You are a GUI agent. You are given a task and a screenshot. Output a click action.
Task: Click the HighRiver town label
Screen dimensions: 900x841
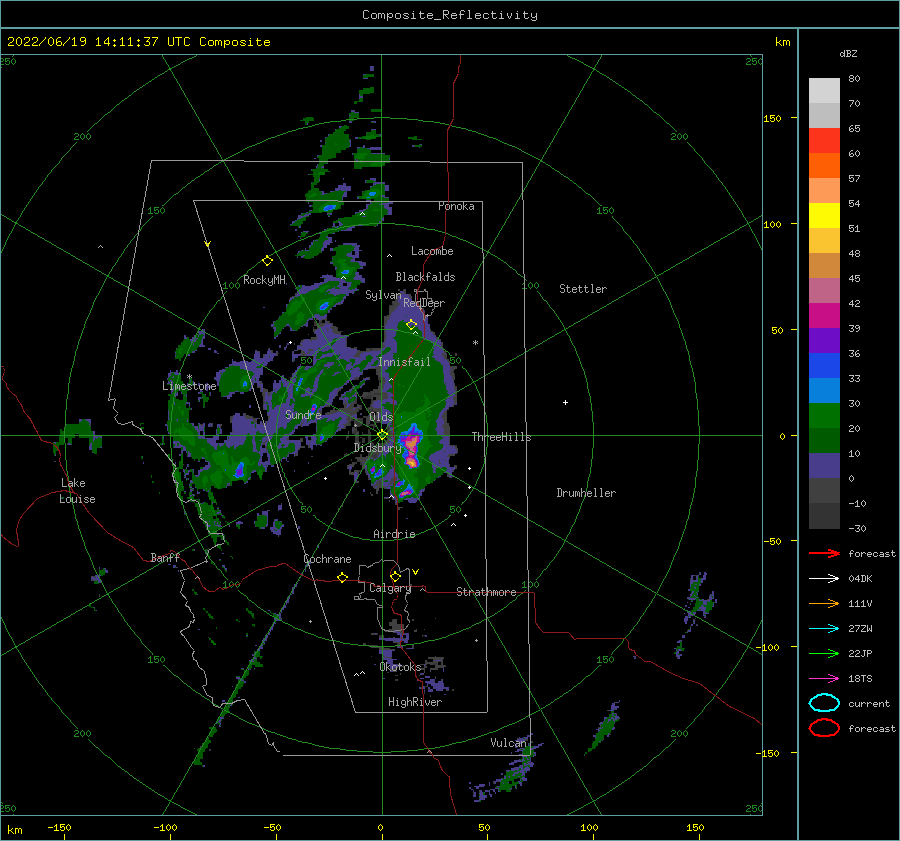(415, 702)
